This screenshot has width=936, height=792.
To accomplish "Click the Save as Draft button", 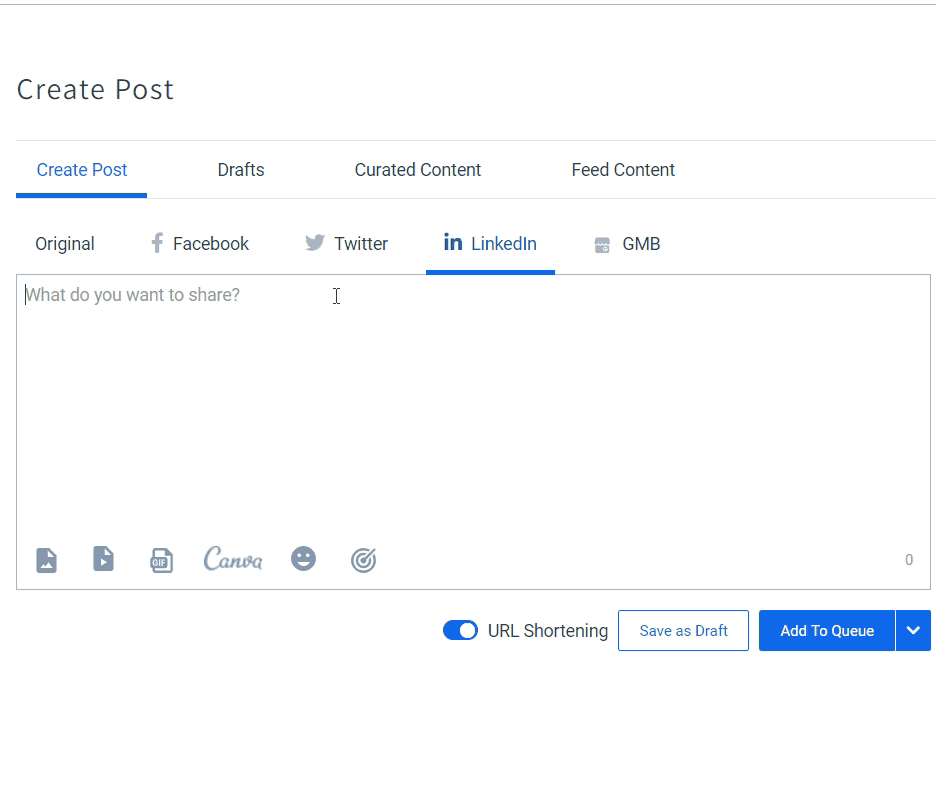I will 683,630.
